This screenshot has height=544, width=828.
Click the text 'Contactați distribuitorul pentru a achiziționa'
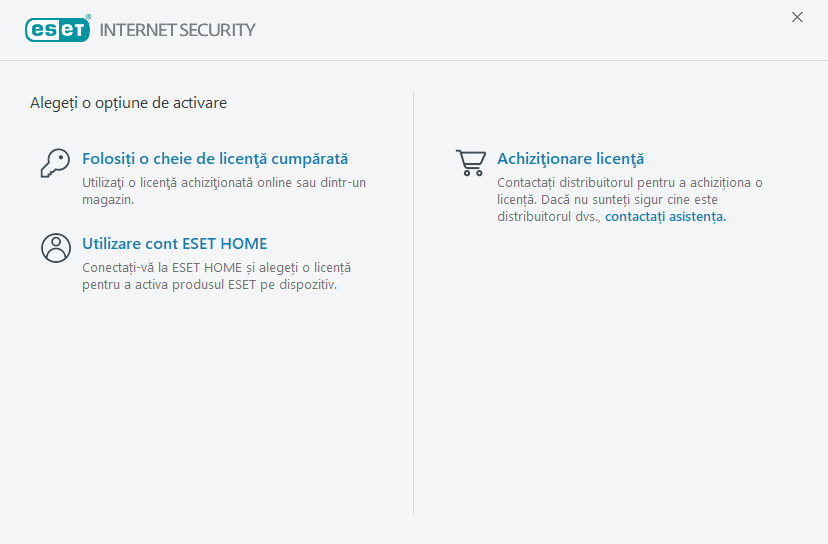click(630, 183)
